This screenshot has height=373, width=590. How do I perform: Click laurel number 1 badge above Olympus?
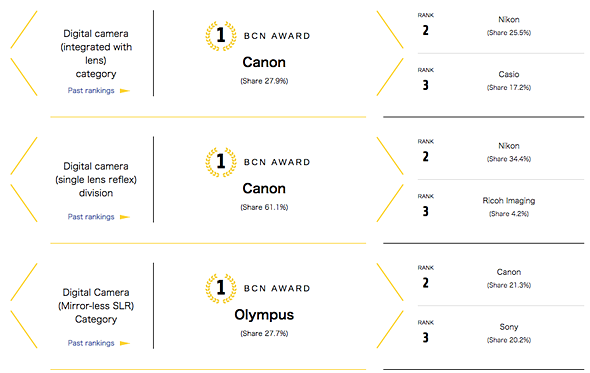221,288
